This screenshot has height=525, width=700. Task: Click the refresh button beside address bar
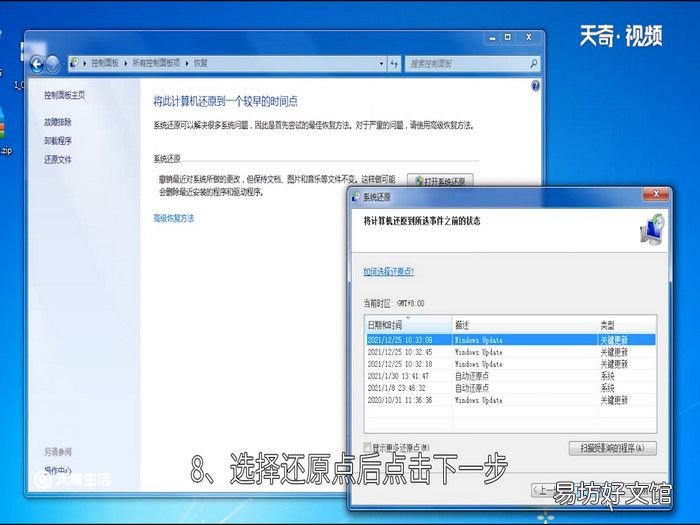pos(394,63)
